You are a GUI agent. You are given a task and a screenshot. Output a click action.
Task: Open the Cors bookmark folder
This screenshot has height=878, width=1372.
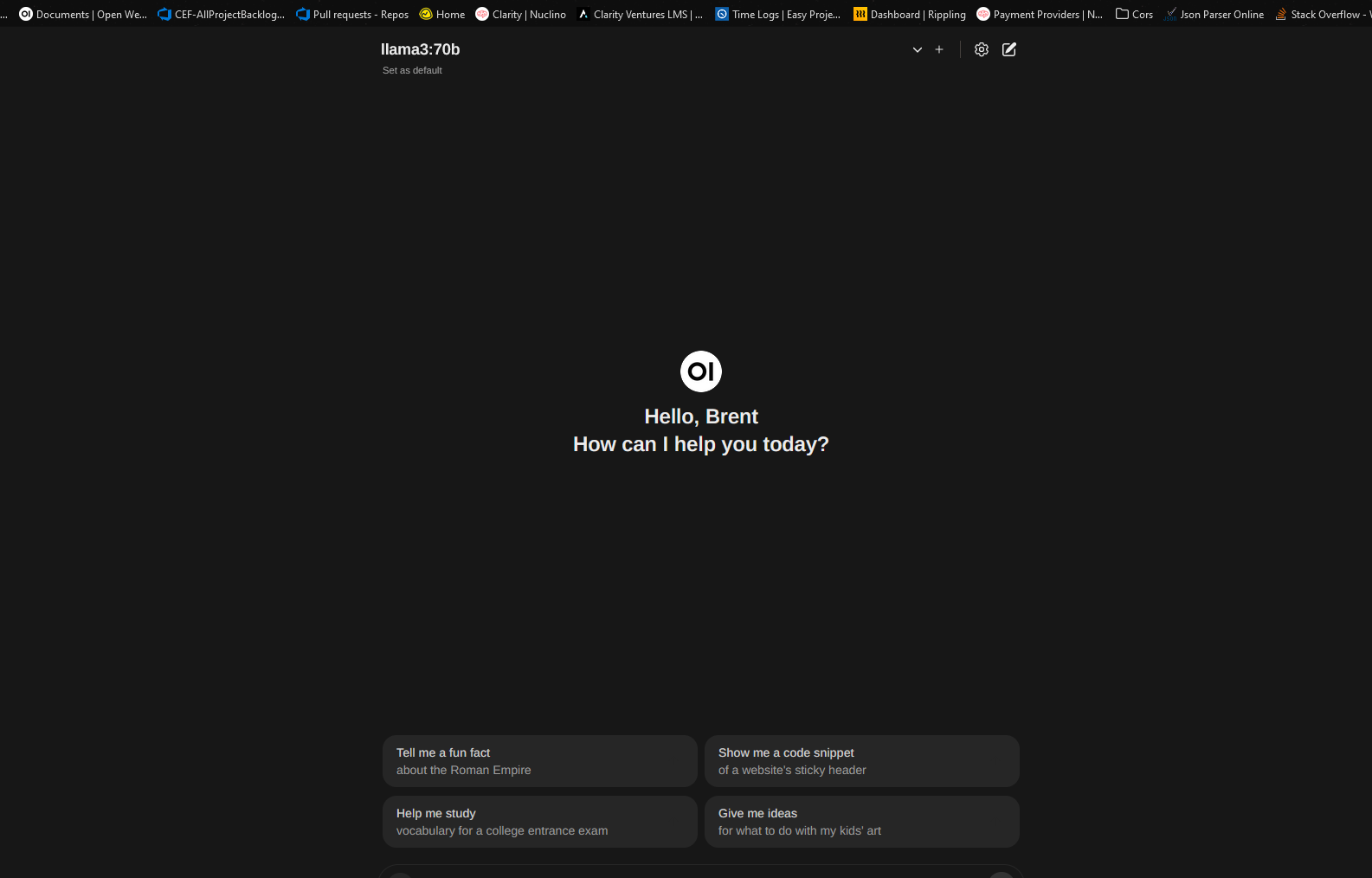[x=1134, y=14]
